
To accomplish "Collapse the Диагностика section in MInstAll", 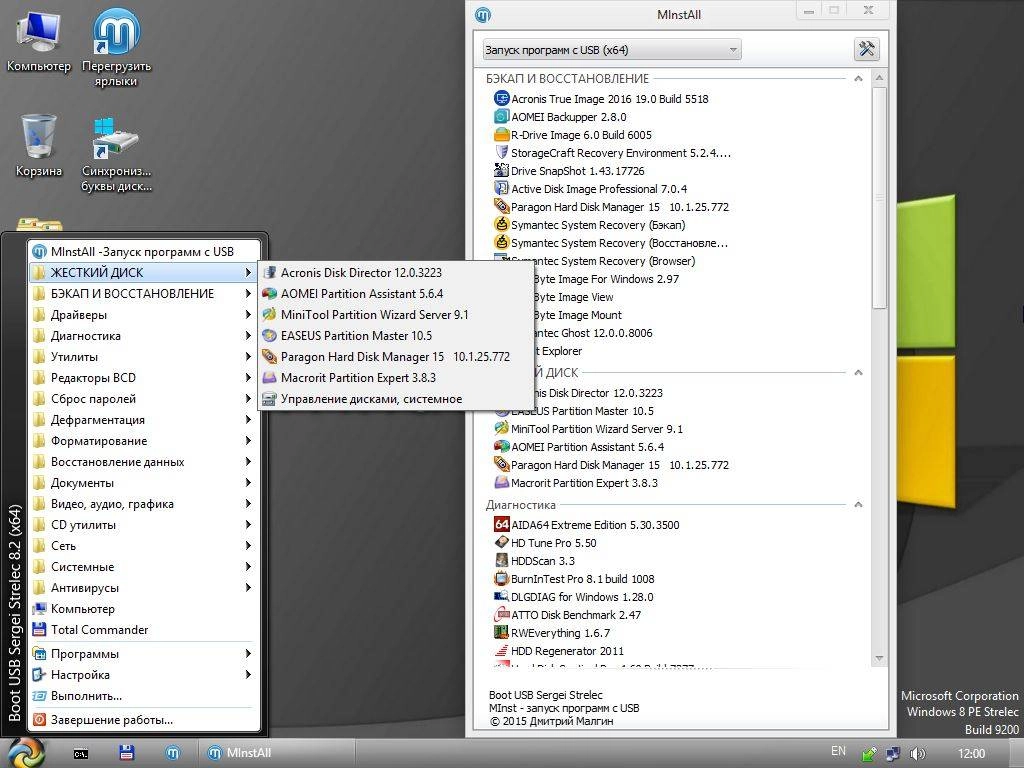I will coord(858,505).
